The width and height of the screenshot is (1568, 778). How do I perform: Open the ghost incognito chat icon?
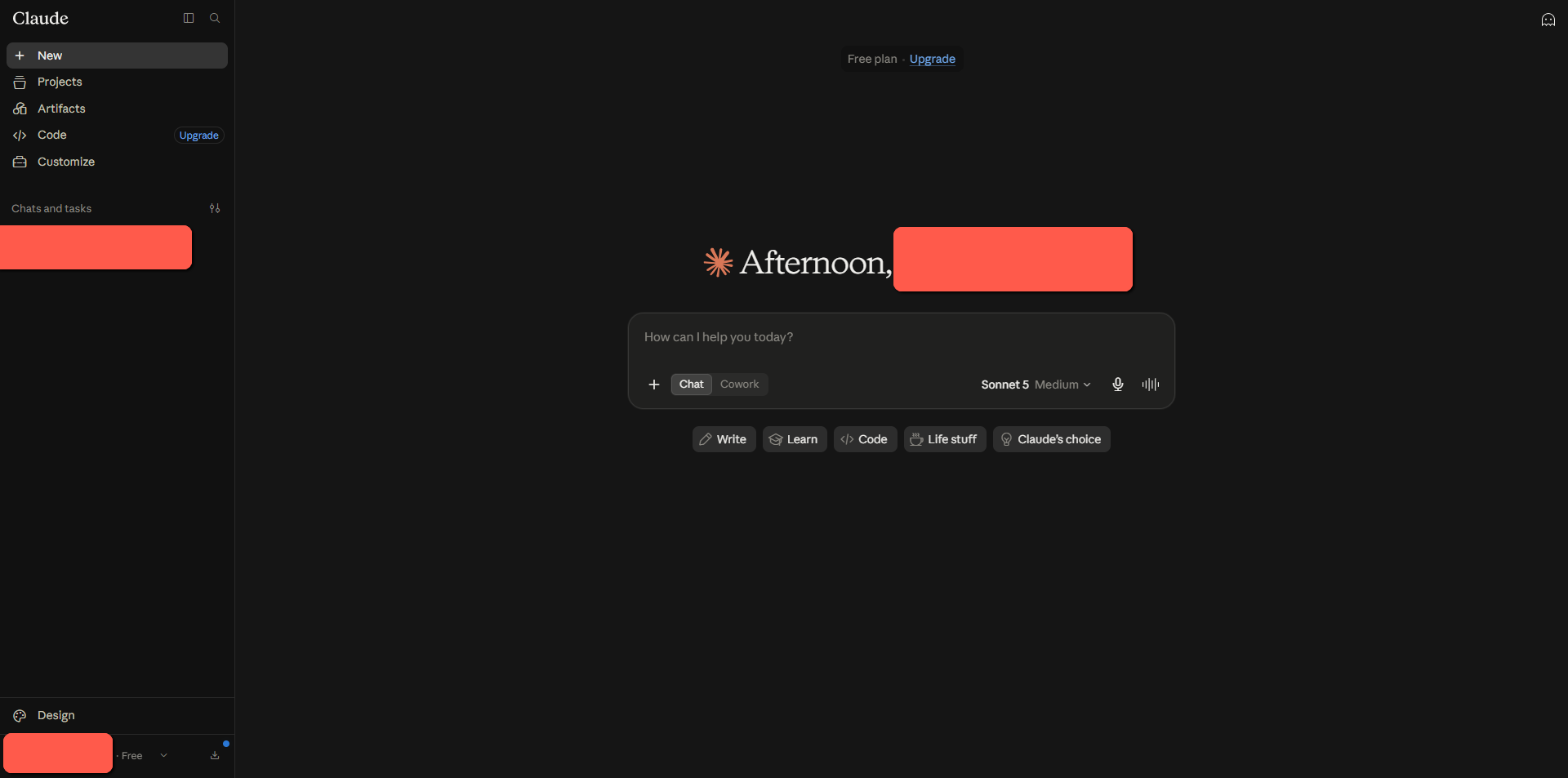pyautogui.click(x=1548, y=20)
